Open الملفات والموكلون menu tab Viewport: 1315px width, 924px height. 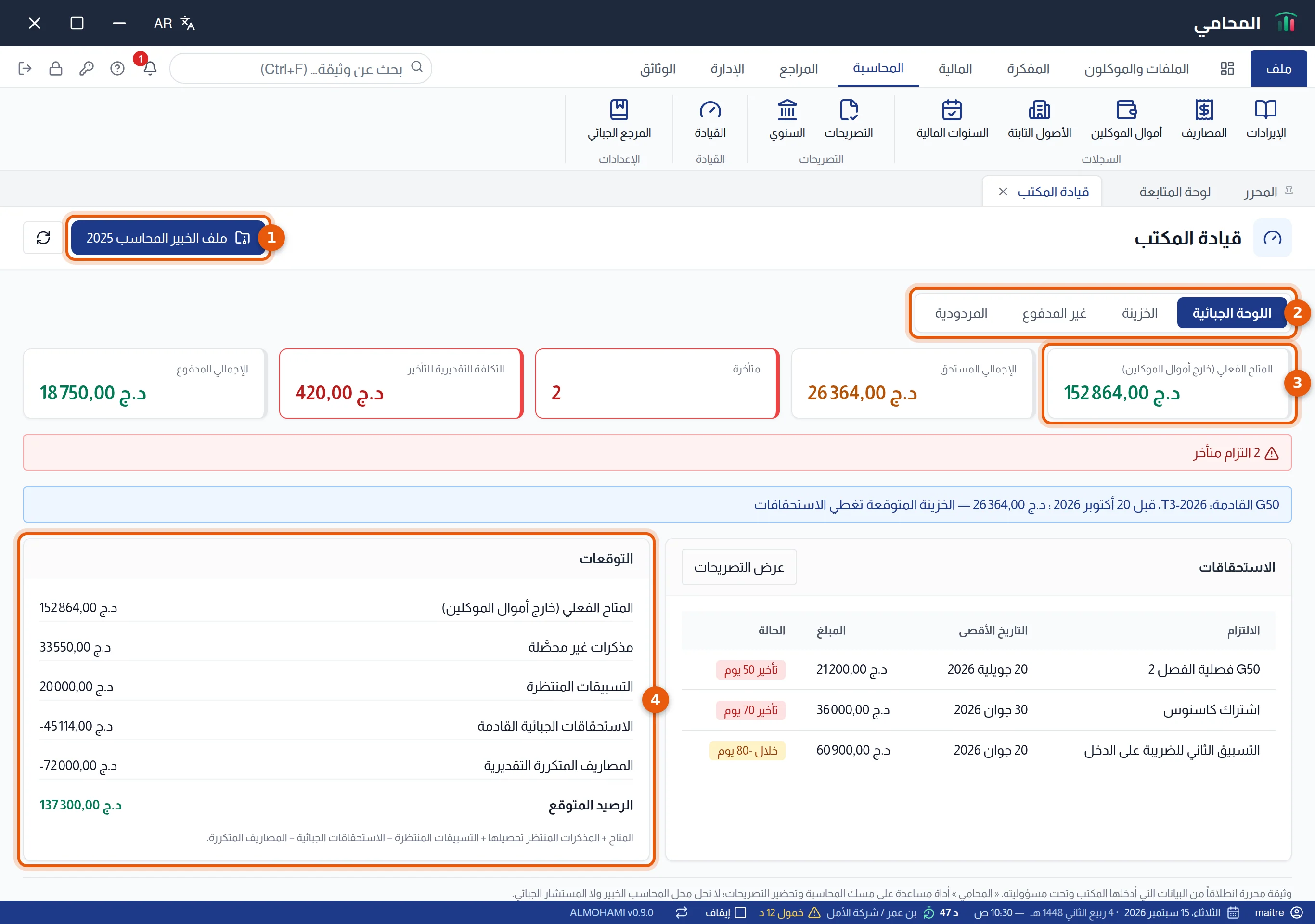pyautogui.click(x=1136, y=69)
